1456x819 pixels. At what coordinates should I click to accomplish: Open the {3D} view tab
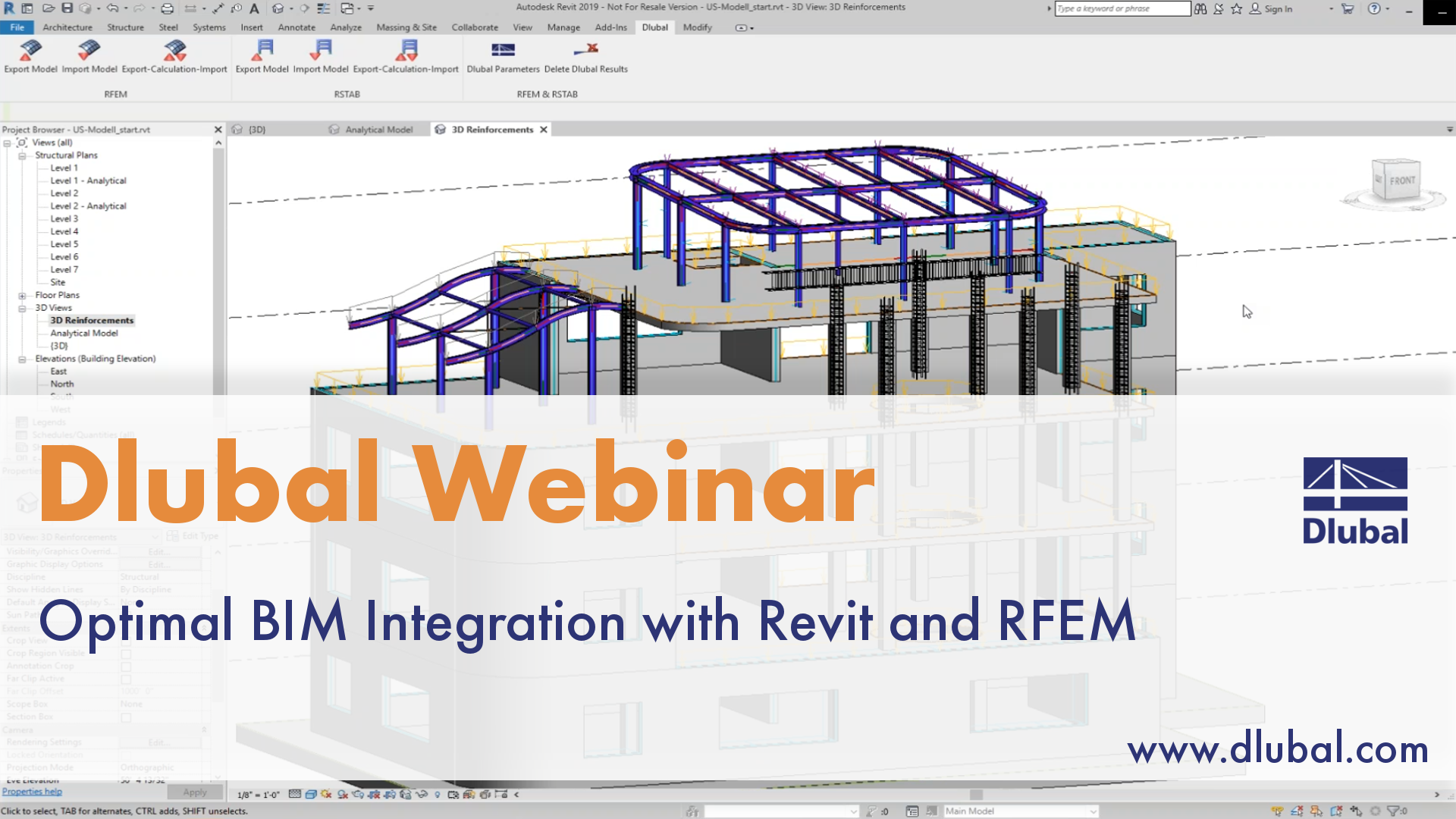[257, 130]
